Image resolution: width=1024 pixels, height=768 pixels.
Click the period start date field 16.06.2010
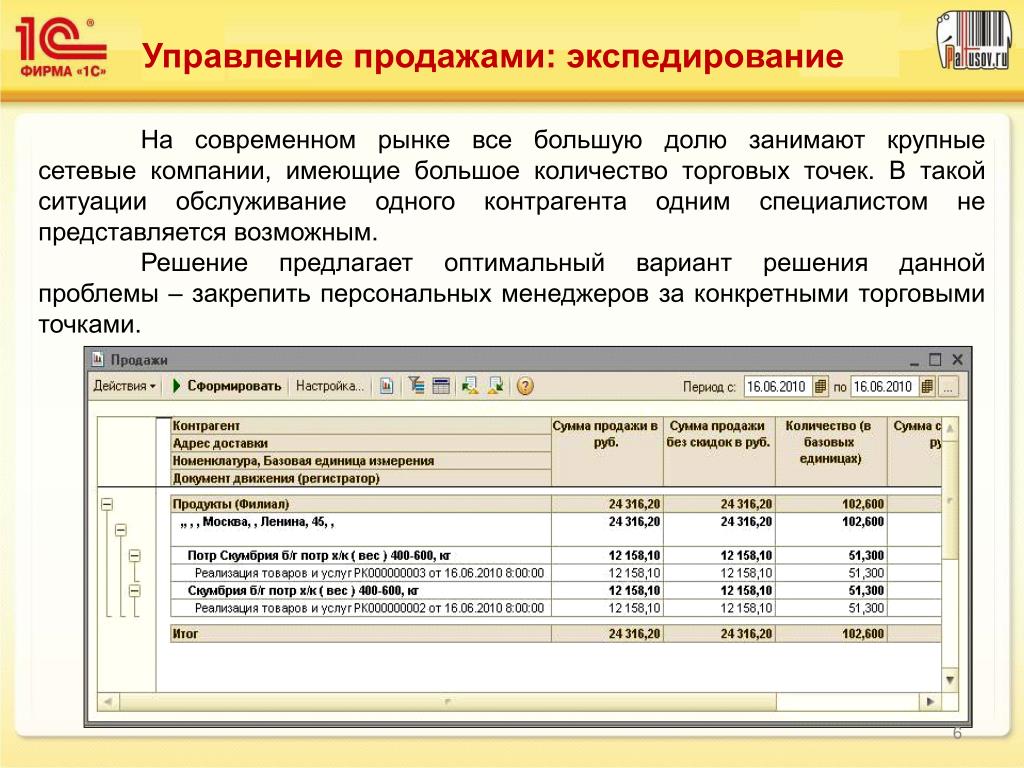(777, 387)
